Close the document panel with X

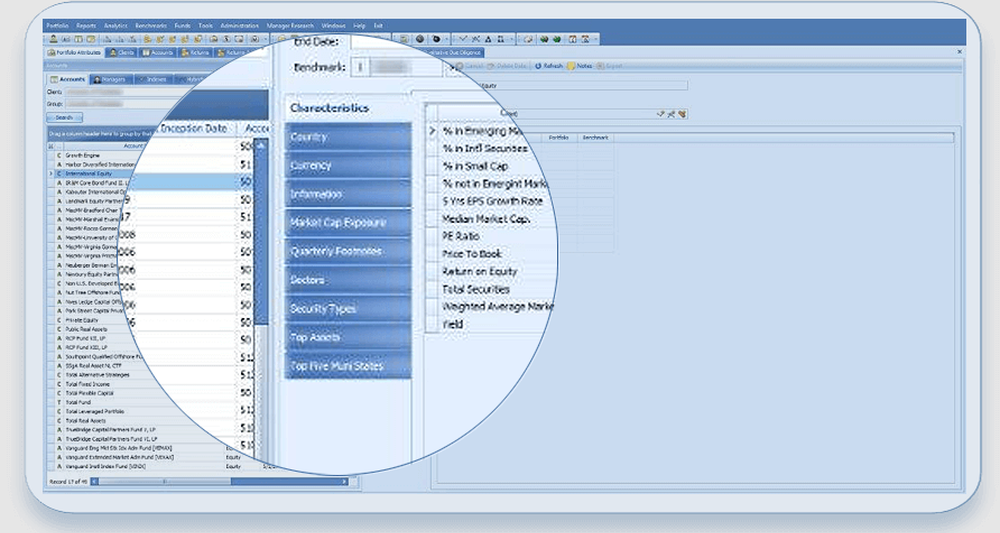point(960,52)
